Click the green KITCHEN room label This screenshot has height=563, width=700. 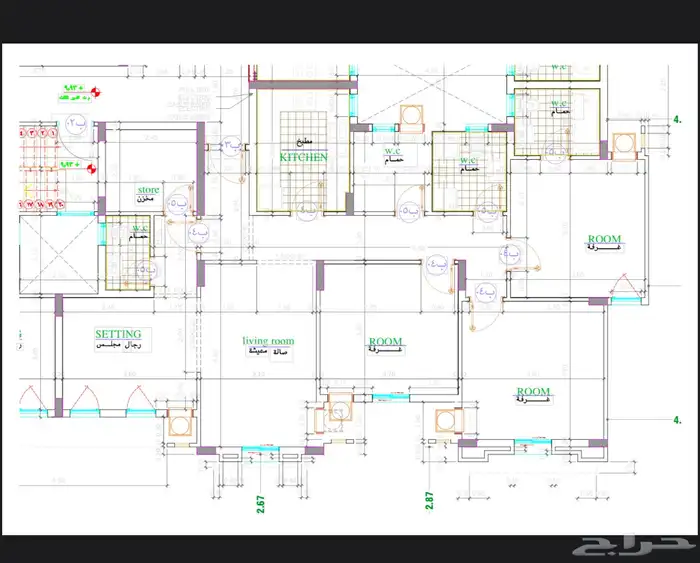coord(302,158)
